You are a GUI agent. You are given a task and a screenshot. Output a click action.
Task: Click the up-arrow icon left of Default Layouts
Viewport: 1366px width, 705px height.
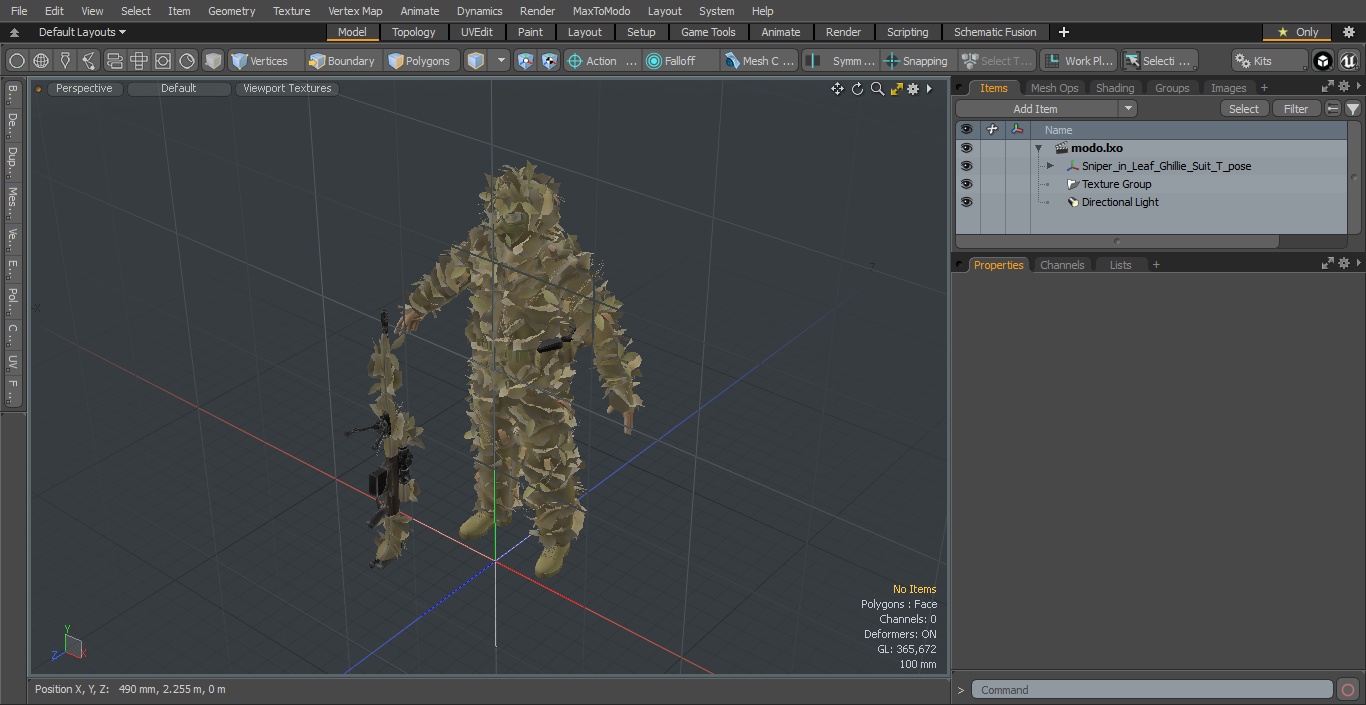point(14,33)
